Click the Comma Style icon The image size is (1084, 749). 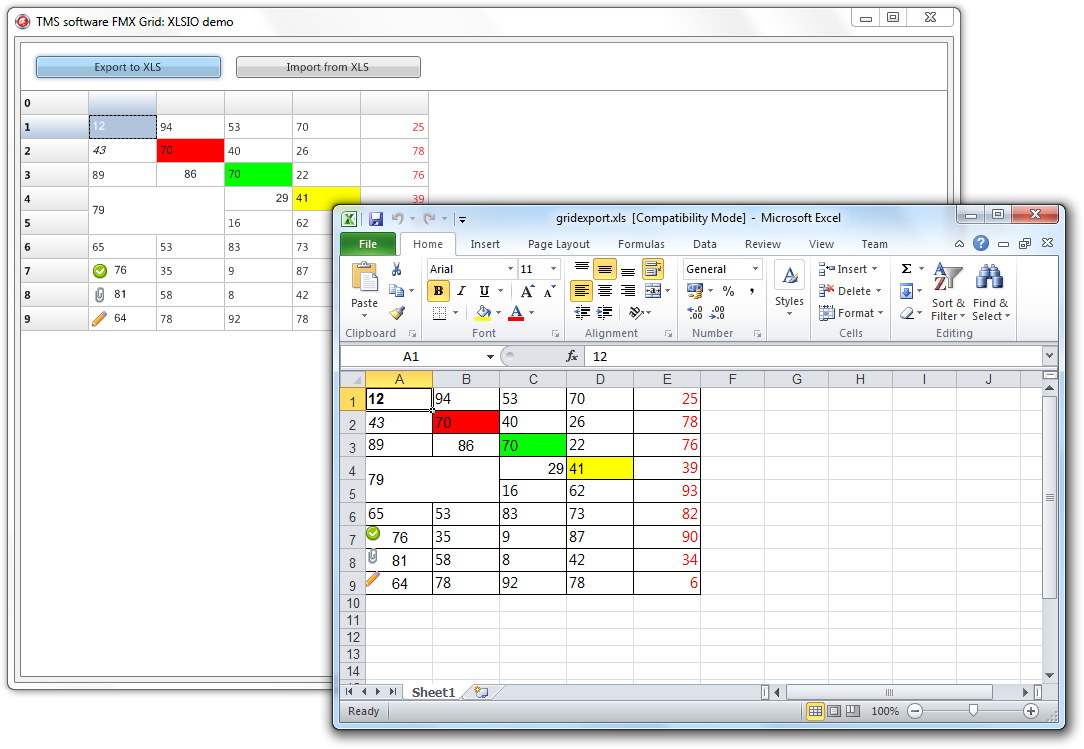pyautogui.click(x=751, y=291)
